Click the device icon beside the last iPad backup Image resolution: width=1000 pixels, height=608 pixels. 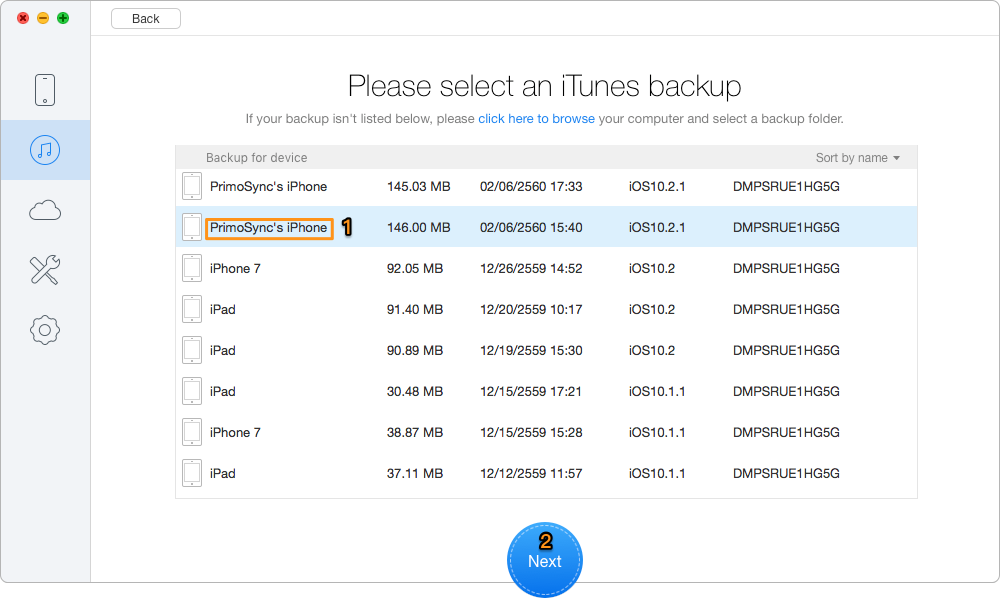click(191, 473)
